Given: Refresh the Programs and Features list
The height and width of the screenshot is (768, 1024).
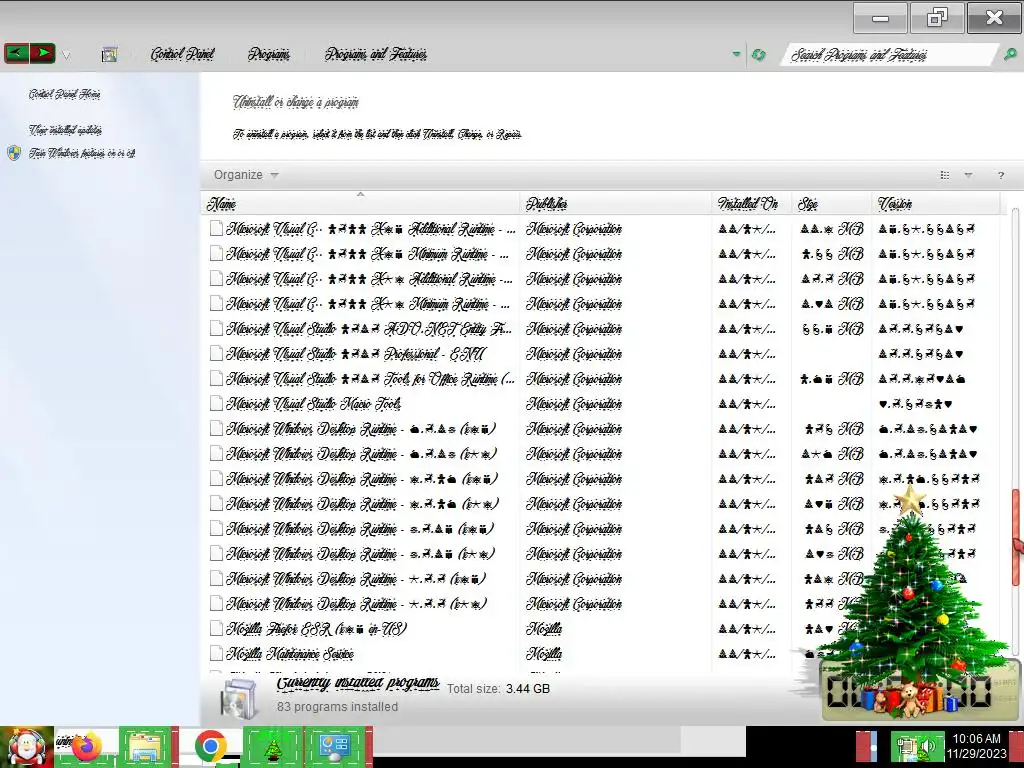Looking at the screenshot, I should 758,54.
